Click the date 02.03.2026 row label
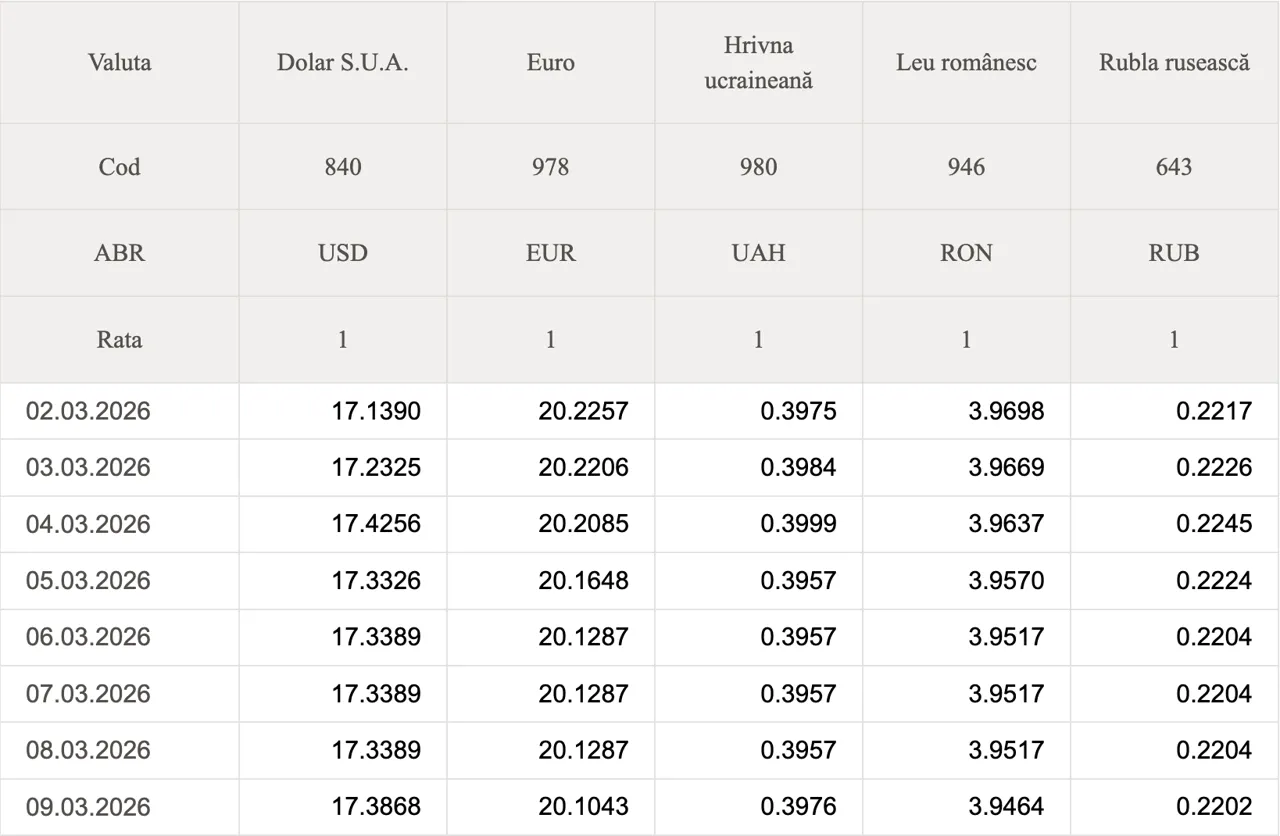The width and height of the screenshot is (1280, 836). tap(88, 411)
